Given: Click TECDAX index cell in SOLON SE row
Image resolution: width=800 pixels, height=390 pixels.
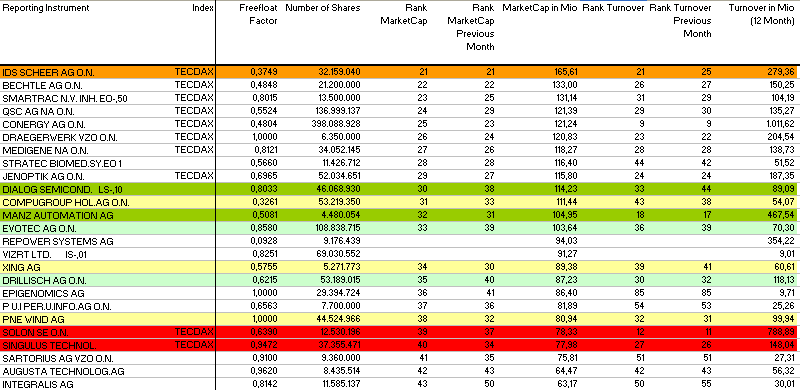Looking at the screenshot, I should tap(194, 332).
